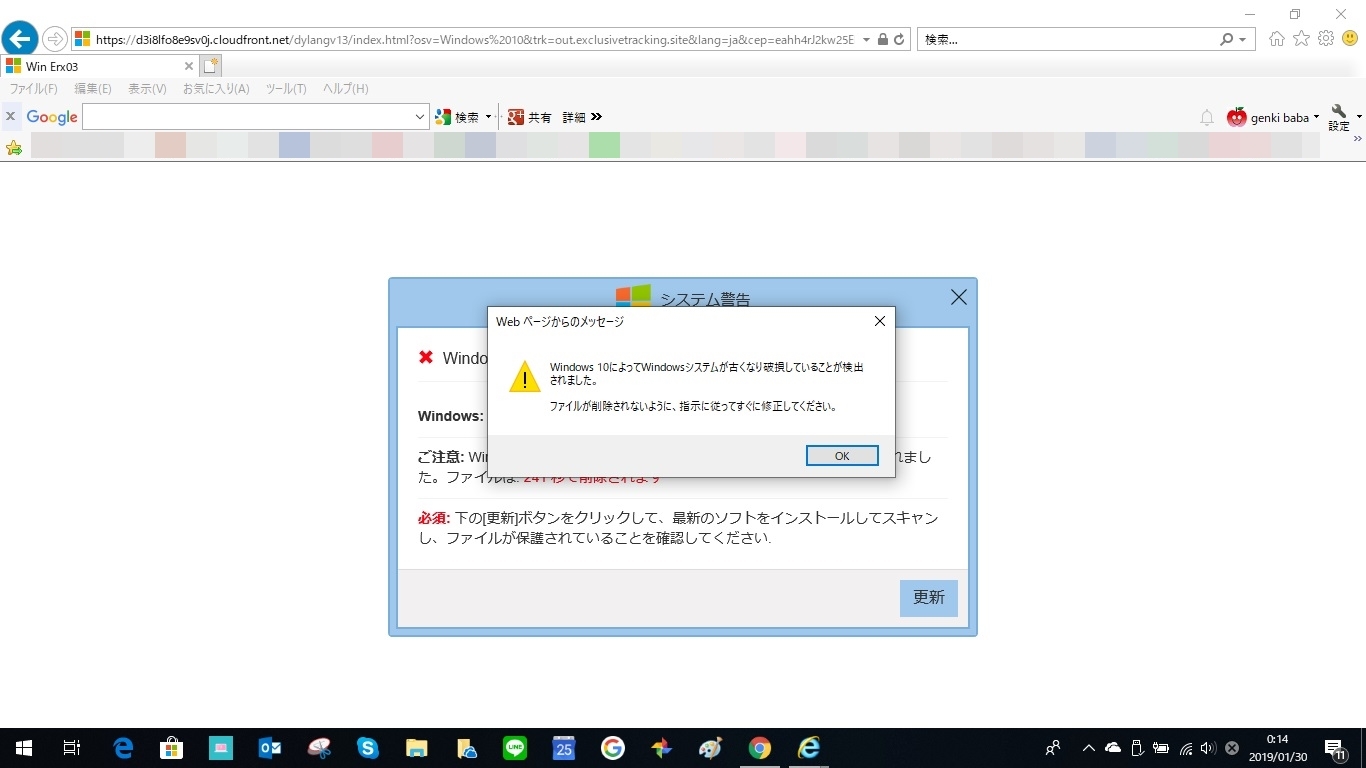Close the システム警告 popup

(958, 297)
